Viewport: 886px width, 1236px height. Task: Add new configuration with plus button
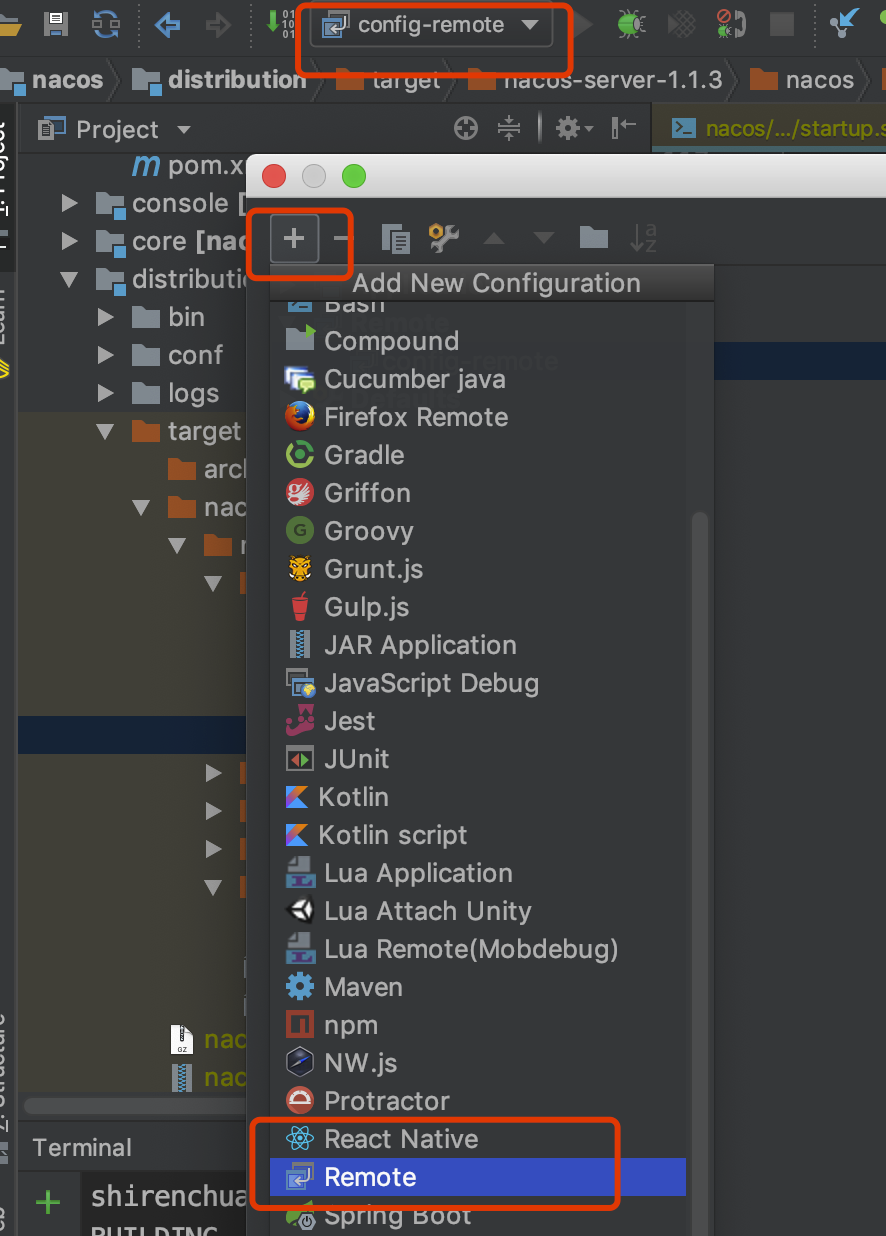294,238
